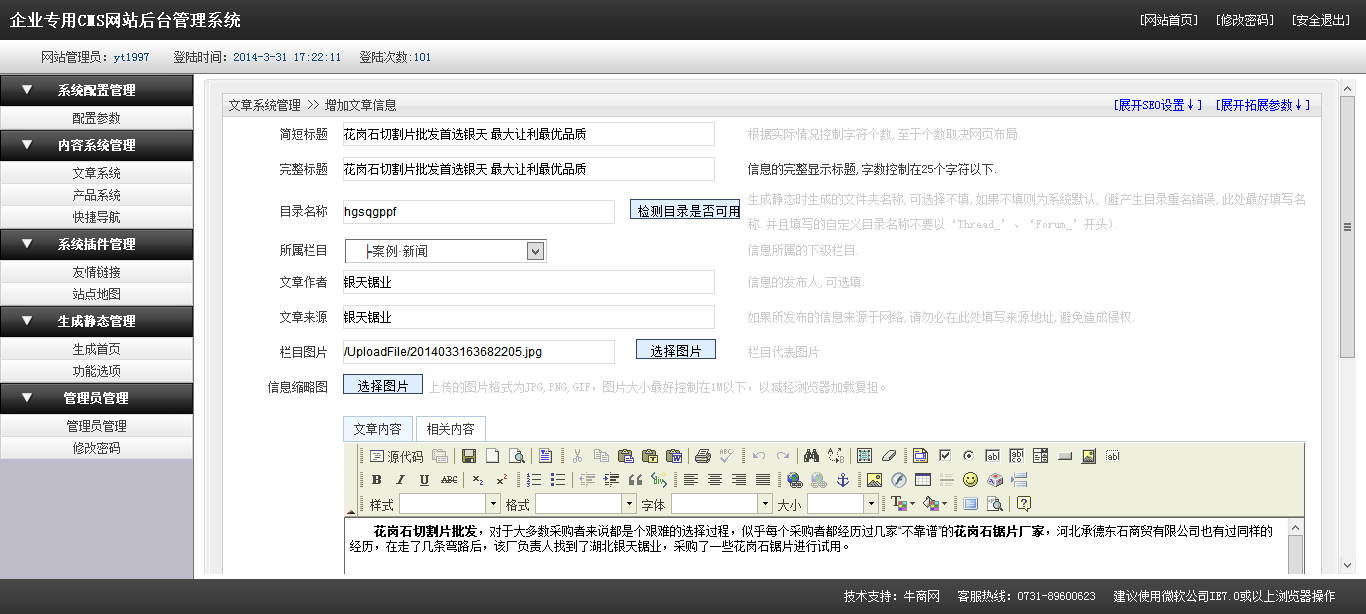
Task: Click the 检测目录是否可用 button
Action: (688, 211)
